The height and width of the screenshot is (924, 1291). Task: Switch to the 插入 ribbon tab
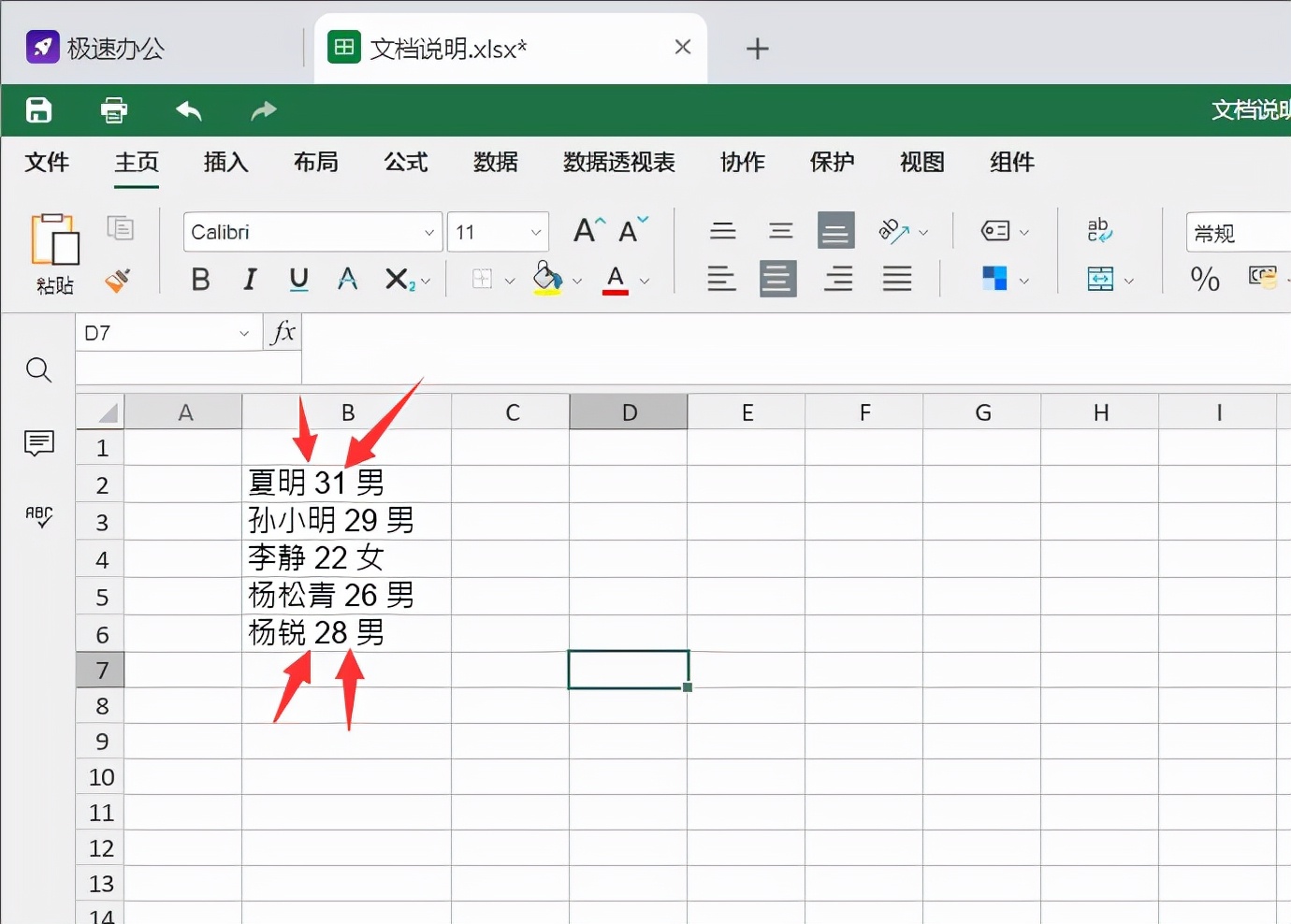(225, 162)
